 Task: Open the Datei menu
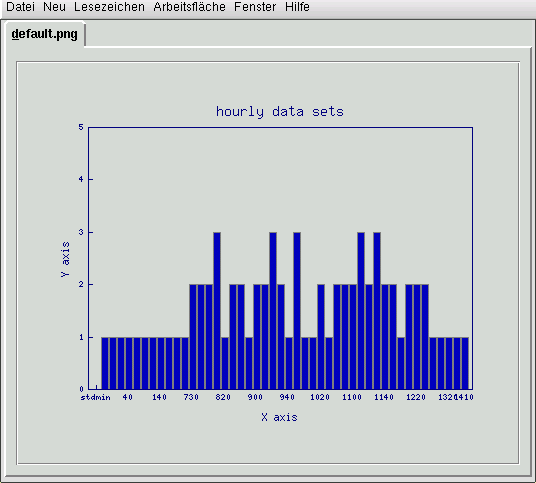(x=20, y=7)
